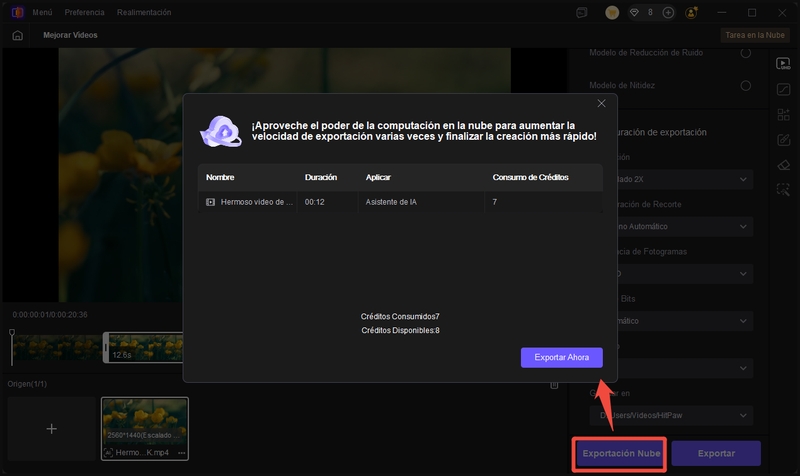
Task: Click the Asistente de IA cell
Action: click(x=391, y=202)
